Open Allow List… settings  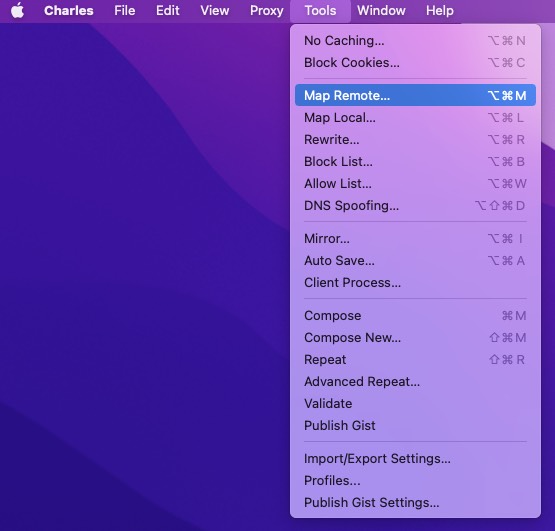coord(415,183)
